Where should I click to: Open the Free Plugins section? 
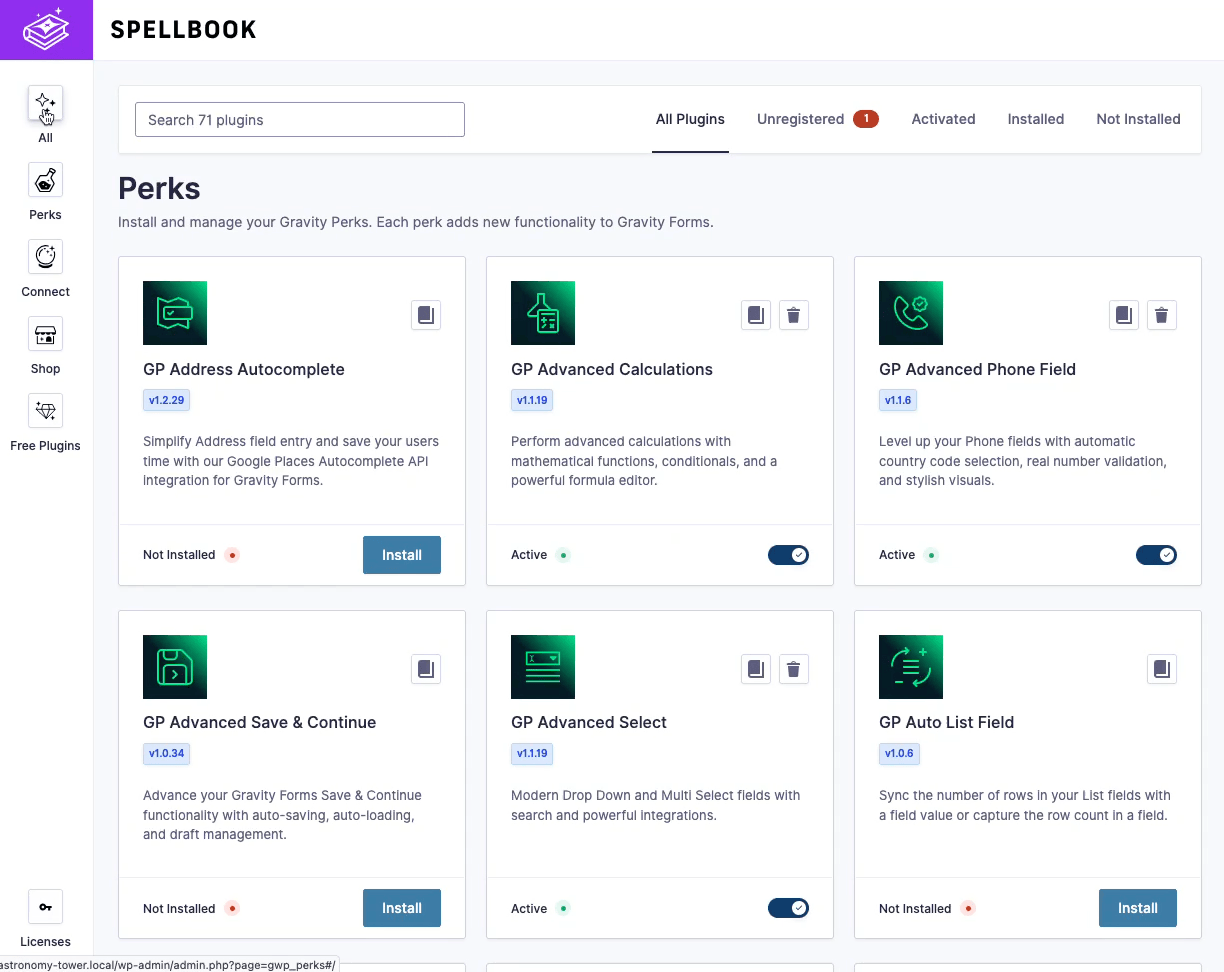pyautogui.click(x=46, y=411)
